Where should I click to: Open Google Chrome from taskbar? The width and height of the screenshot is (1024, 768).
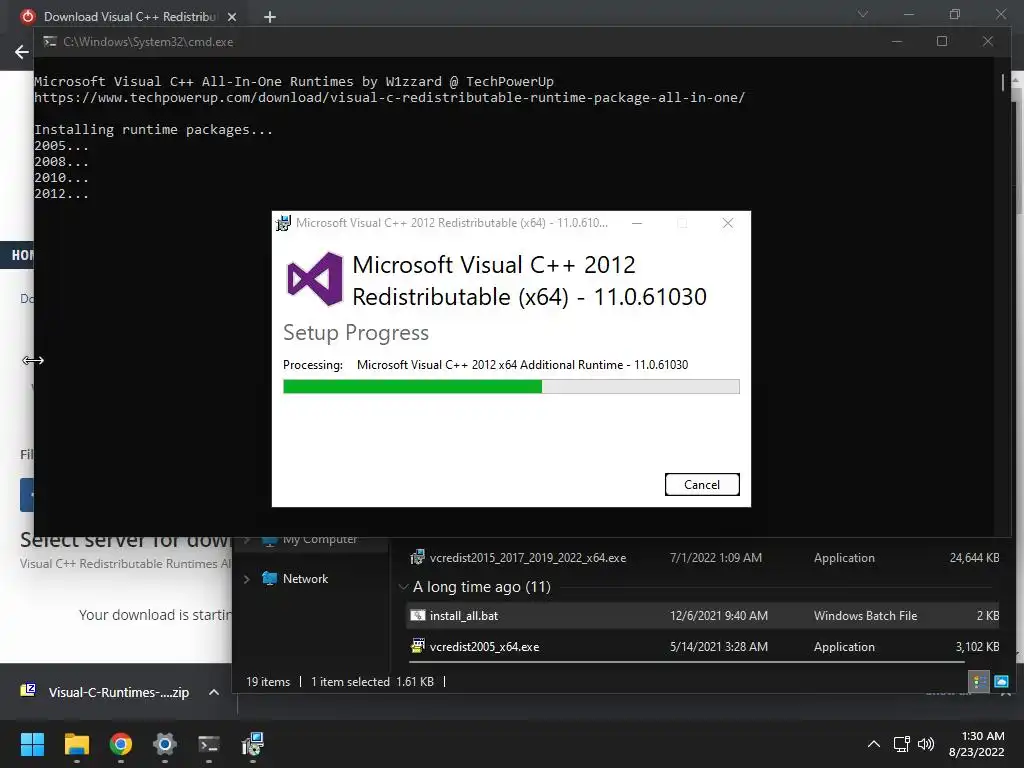point(121,744)
